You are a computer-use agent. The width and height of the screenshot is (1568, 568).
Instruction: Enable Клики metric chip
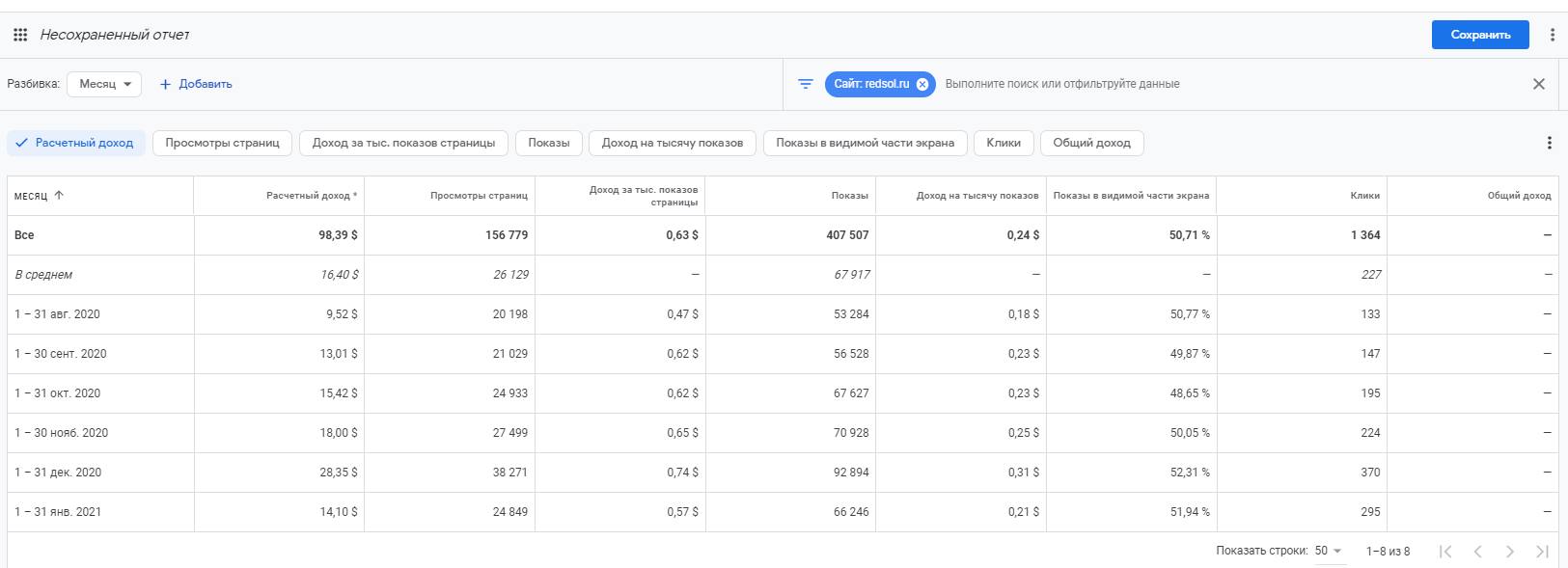click(x=1004, y=143)
